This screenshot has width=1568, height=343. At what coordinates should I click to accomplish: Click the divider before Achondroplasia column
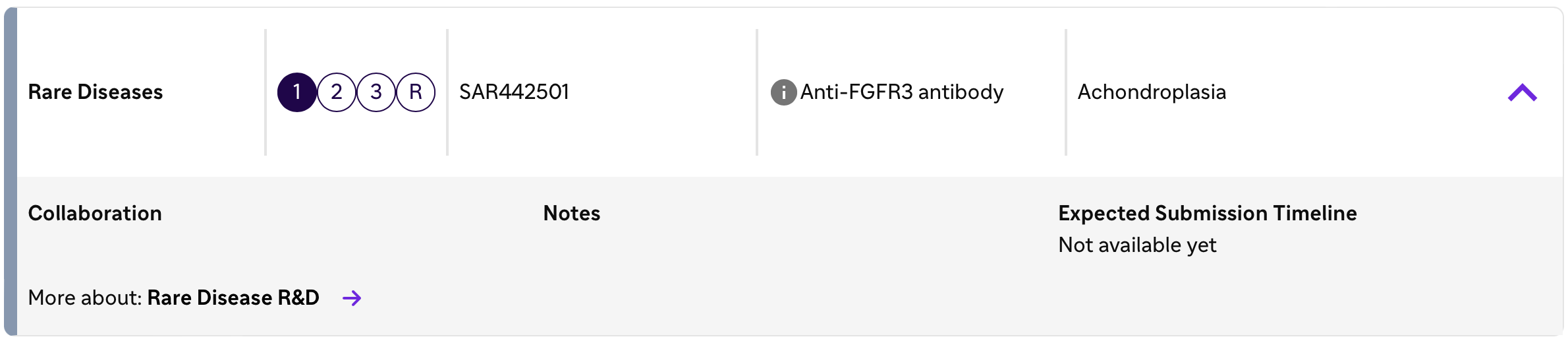pyautogui.click(x=1065, y=92)
